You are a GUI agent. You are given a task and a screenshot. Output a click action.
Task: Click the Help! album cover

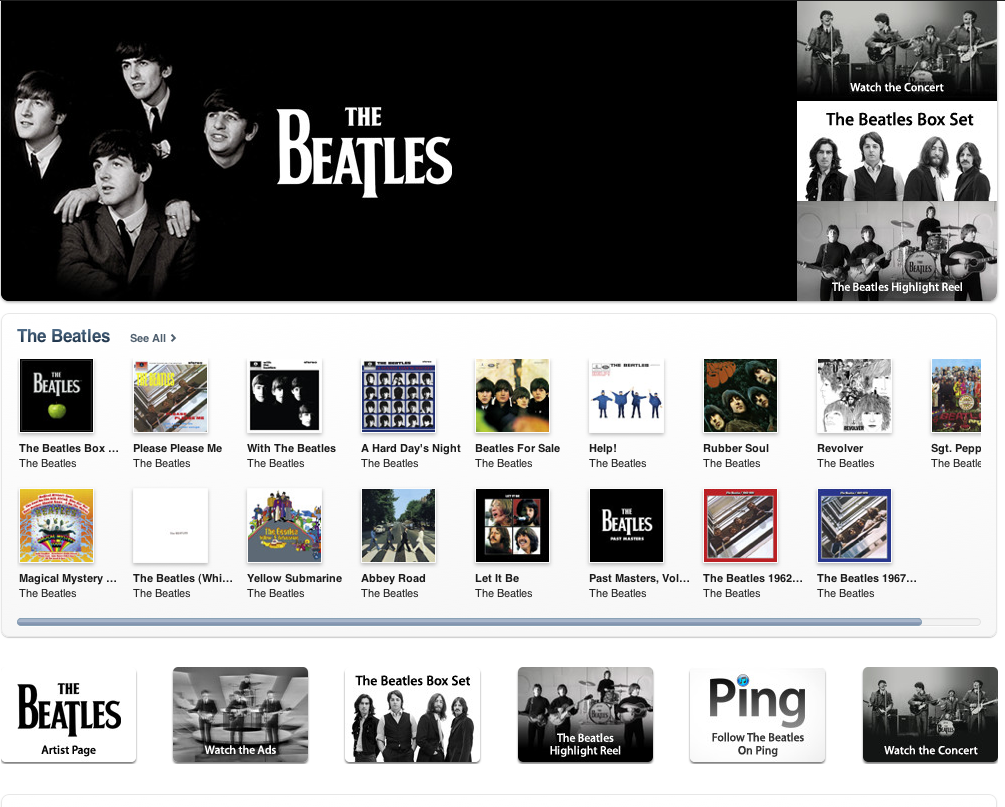pyautogui.click(x=626, y=395)
